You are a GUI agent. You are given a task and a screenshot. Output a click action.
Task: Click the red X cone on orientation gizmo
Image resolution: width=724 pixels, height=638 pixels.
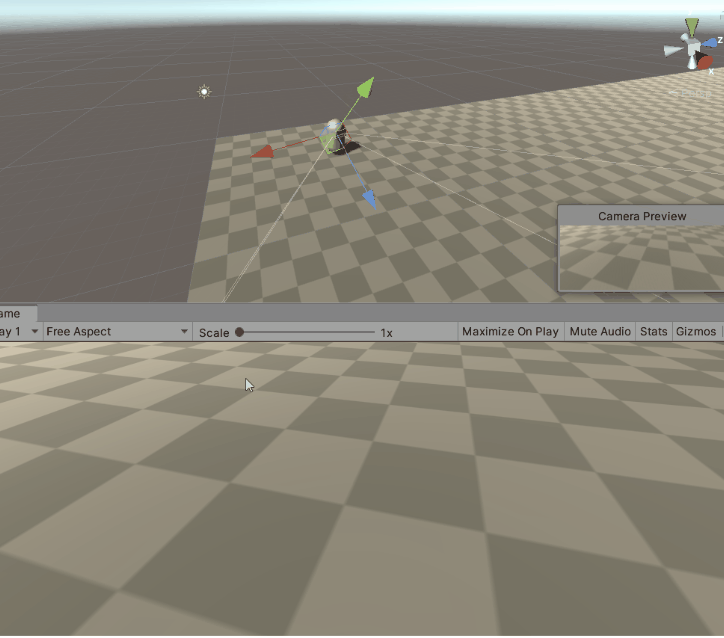pos(705,61)
